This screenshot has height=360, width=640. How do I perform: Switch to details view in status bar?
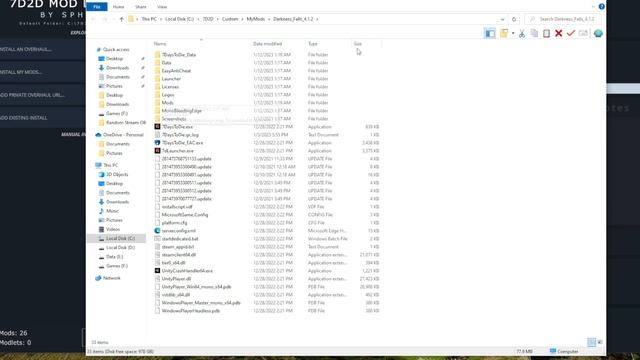pyautogui.click(x=591, y=342)
